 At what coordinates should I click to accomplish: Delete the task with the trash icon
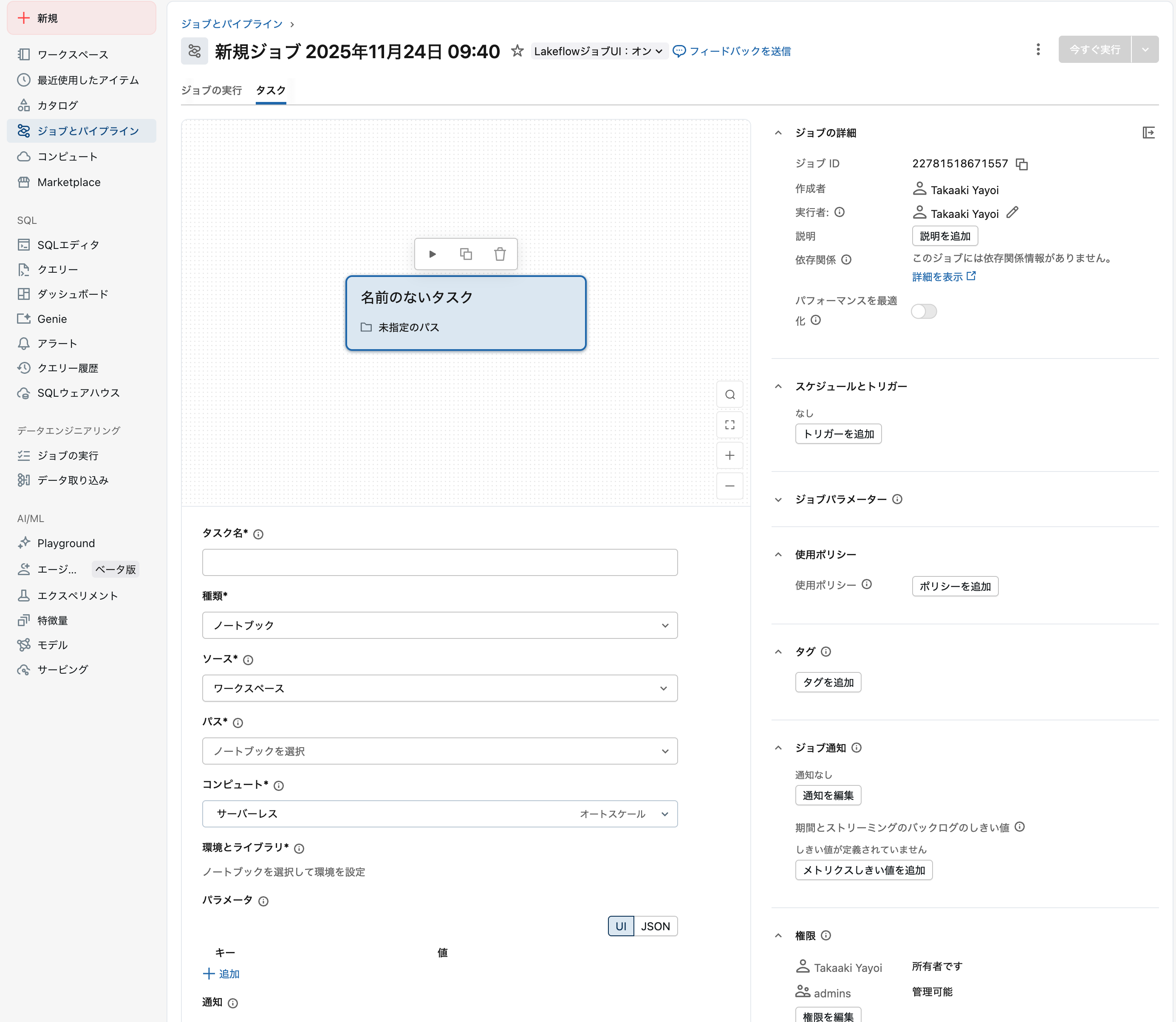pyautogui.click(x=500, y=254)
